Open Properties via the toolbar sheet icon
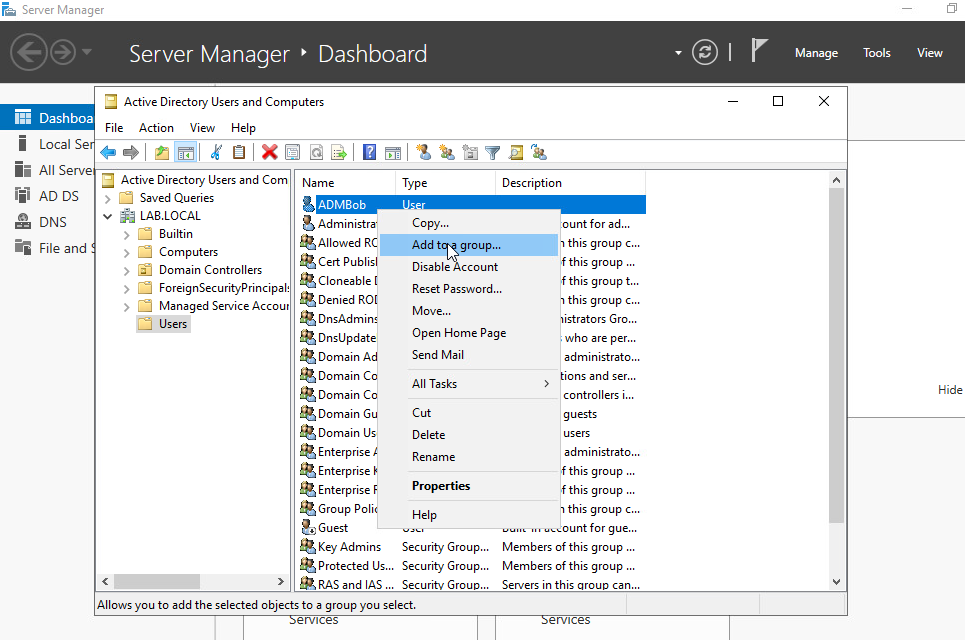This screenshot has width=965, height=640. [293, 153]
